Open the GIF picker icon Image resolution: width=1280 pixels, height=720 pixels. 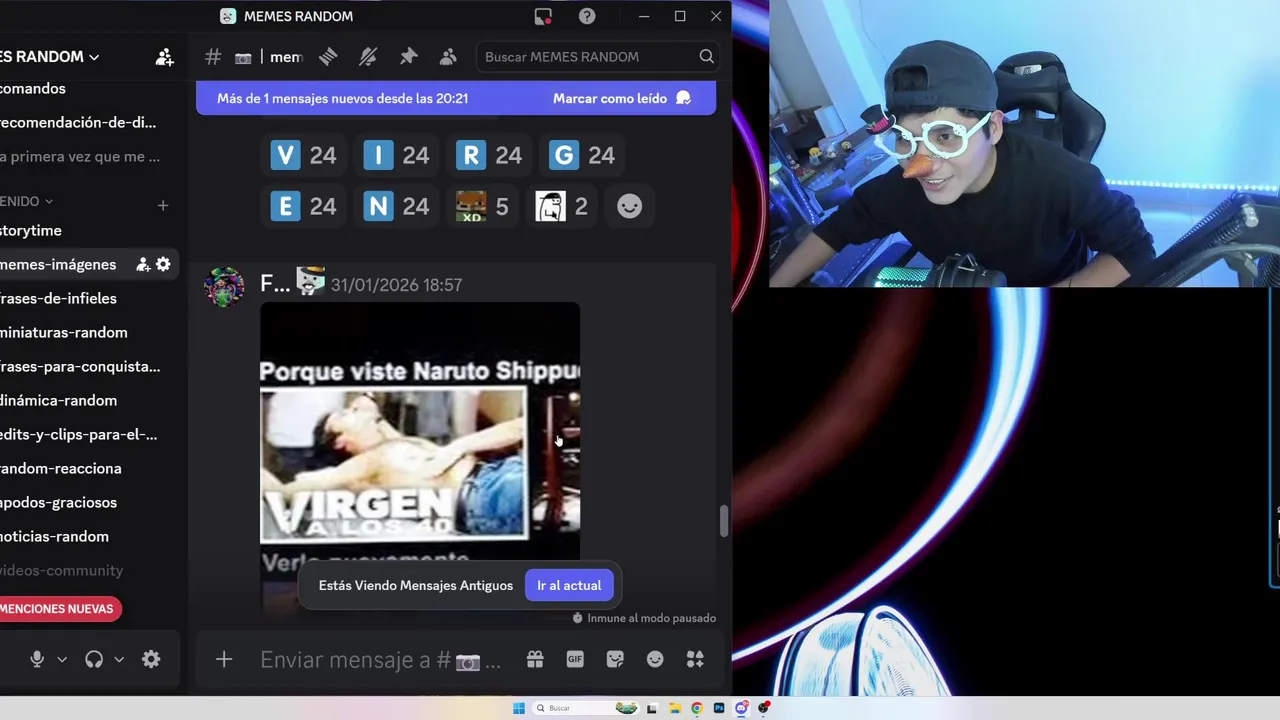pyautogui.click(x=575, y=659)
